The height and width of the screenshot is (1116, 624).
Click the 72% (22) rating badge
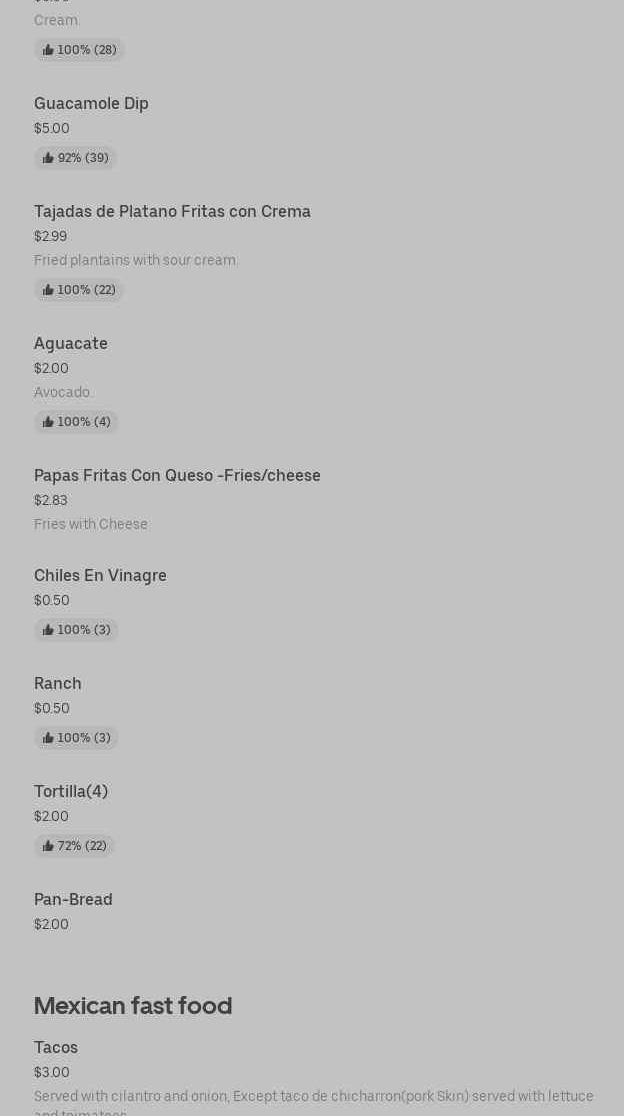[x=75, y=846]
